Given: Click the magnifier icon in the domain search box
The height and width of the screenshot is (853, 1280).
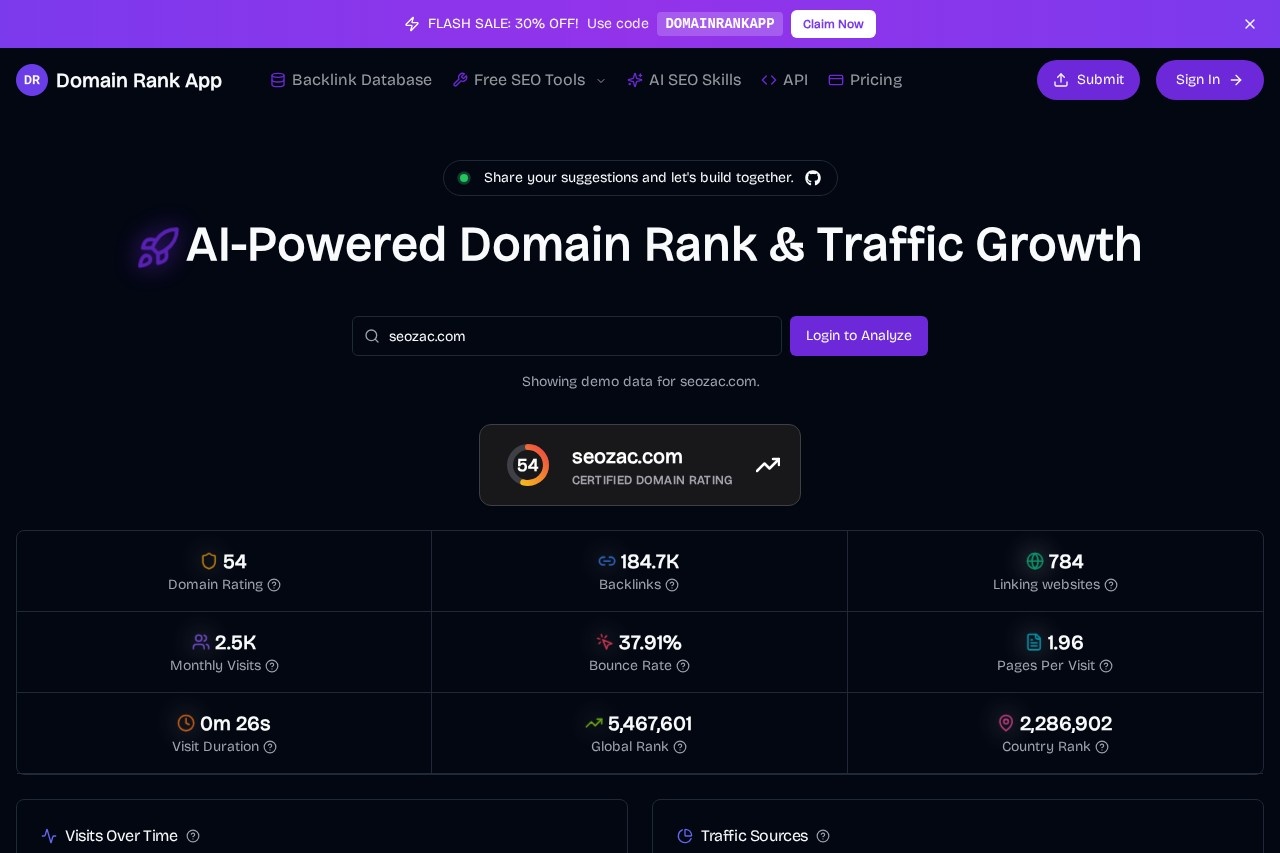Looking at the screenshot, I should (x=372, y=336).
